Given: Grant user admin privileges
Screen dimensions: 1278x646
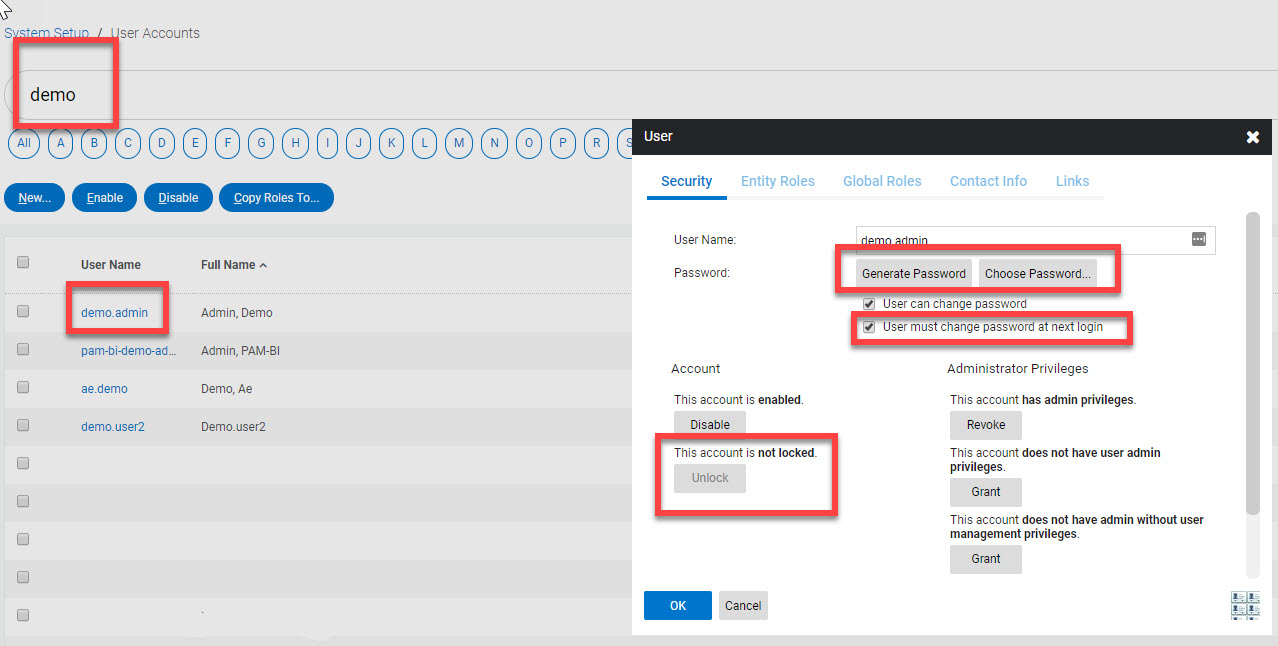Looking at the screenshot, I should point(985,492).
